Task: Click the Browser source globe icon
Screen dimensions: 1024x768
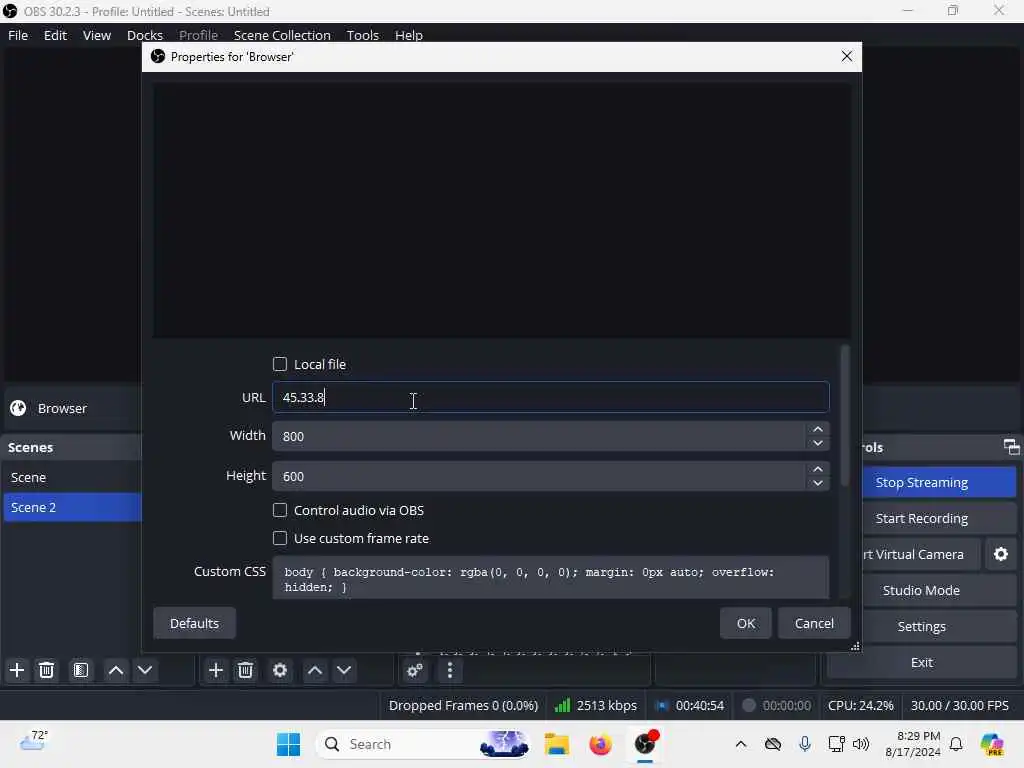Action: [x=18, y=408]
